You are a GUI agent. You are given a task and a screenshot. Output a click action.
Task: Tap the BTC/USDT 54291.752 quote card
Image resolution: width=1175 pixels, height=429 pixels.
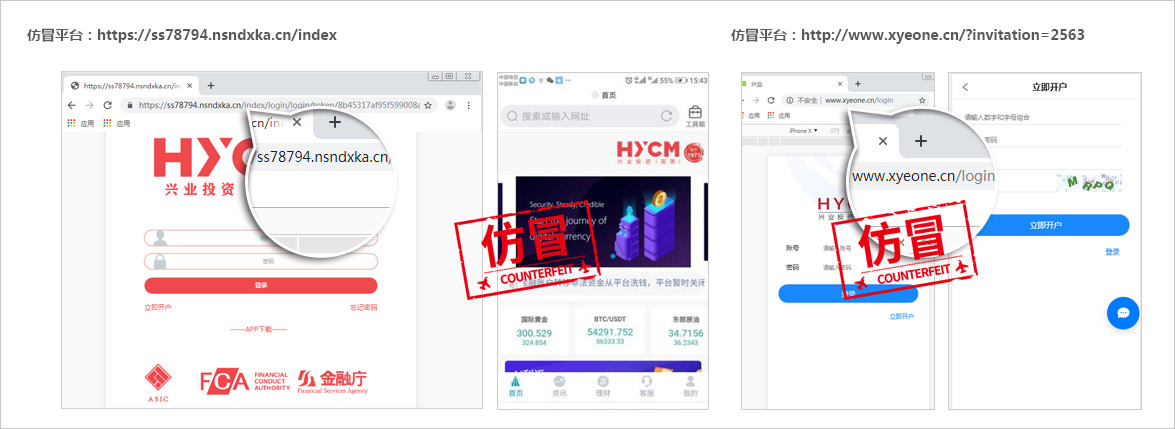coord(610,330)
